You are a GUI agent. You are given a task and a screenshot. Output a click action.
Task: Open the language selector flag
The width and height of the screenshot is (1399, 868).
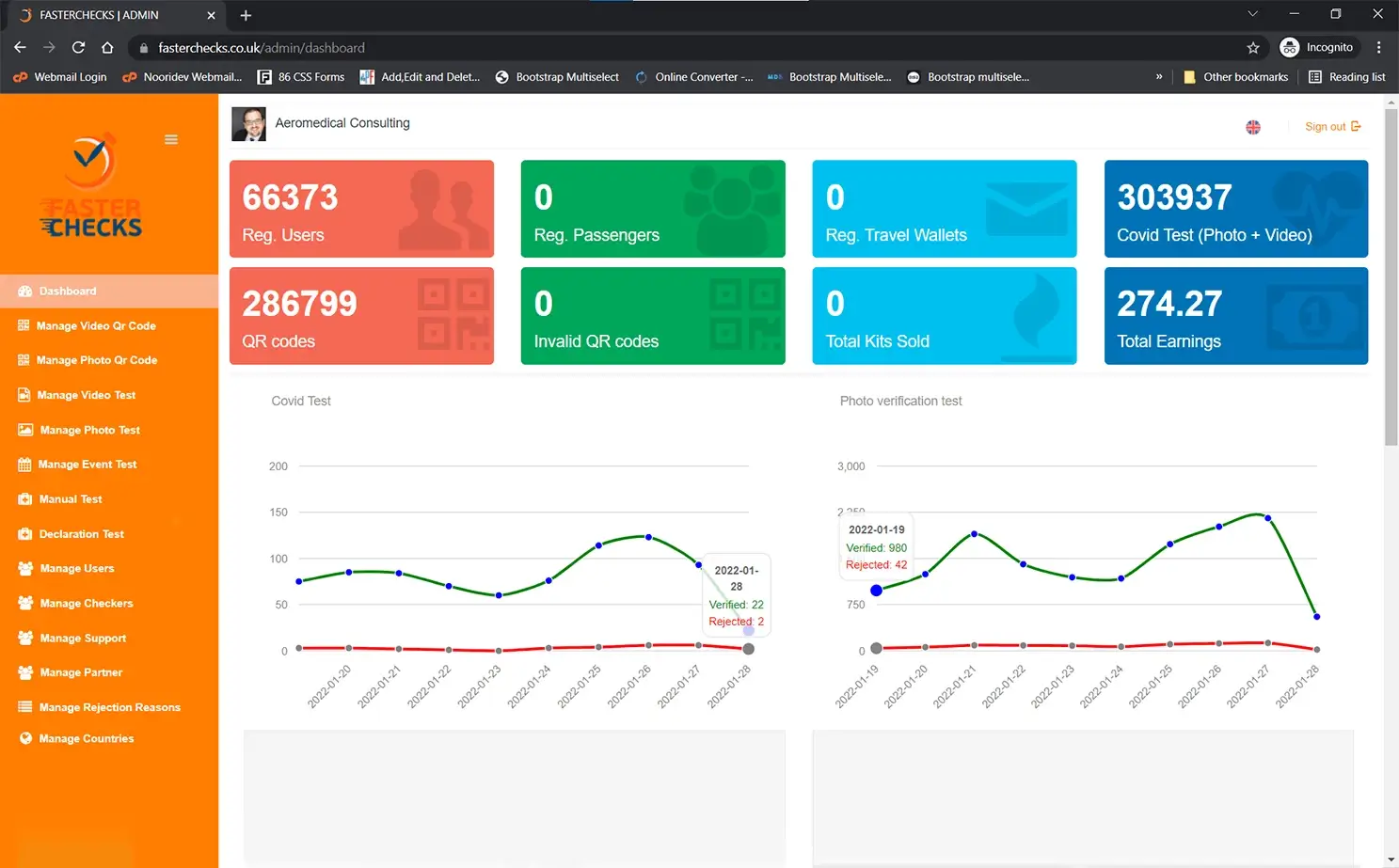[1253, 126]
